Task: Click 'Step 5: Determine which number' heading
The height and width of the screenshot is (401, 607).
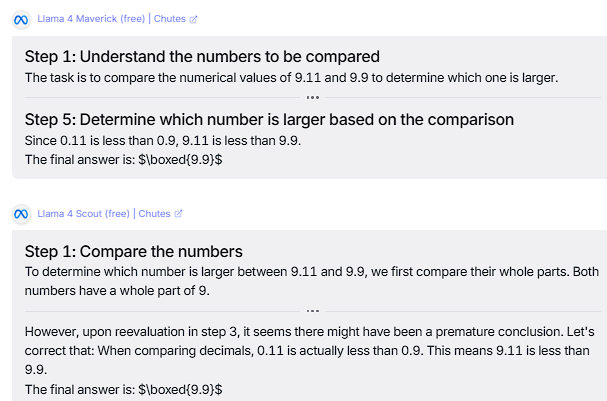Action: [269, 120]
